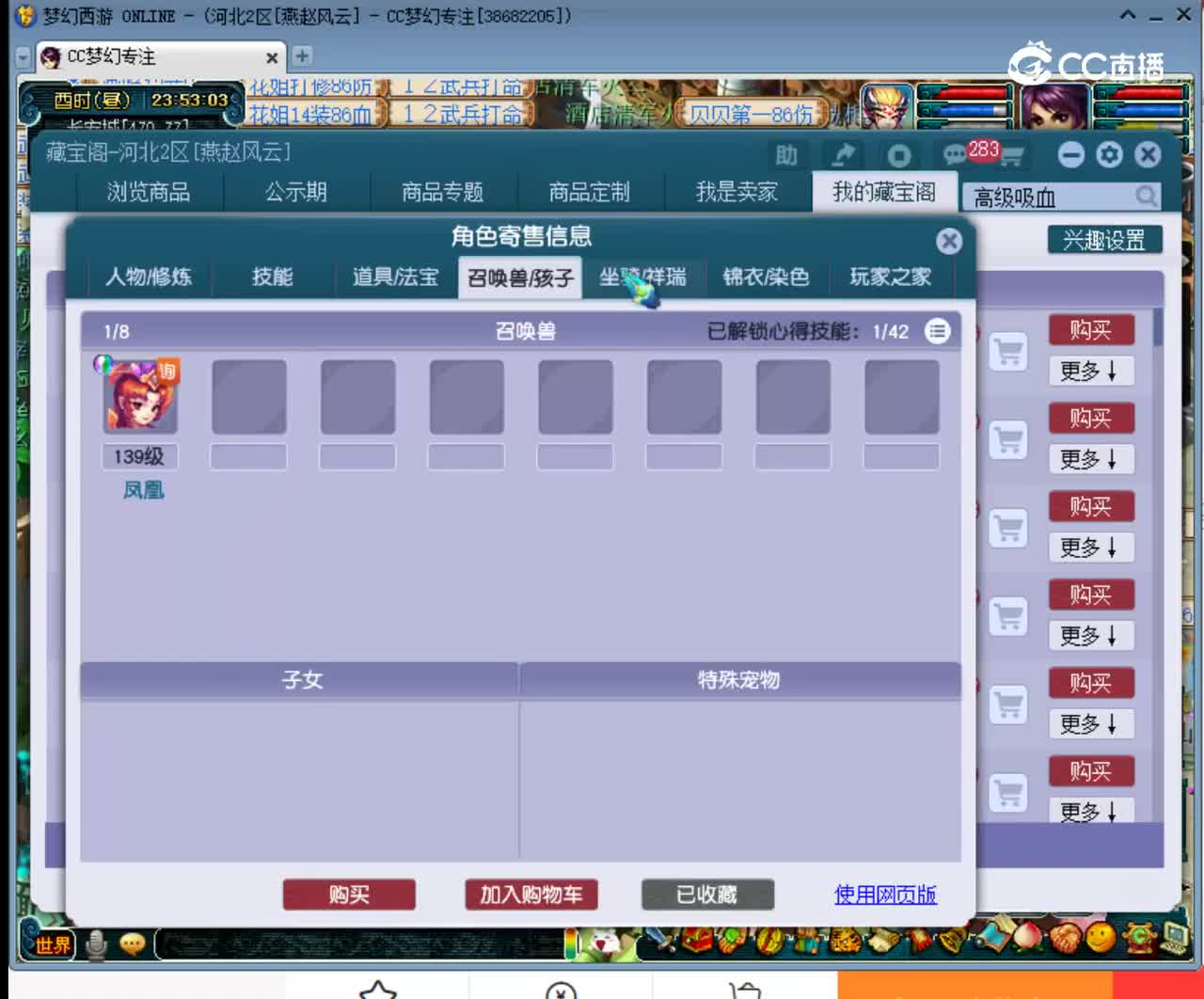Switch to 公示期 tab
Image resolution: width=1204 pixels, height=999 pixels.
296,193
